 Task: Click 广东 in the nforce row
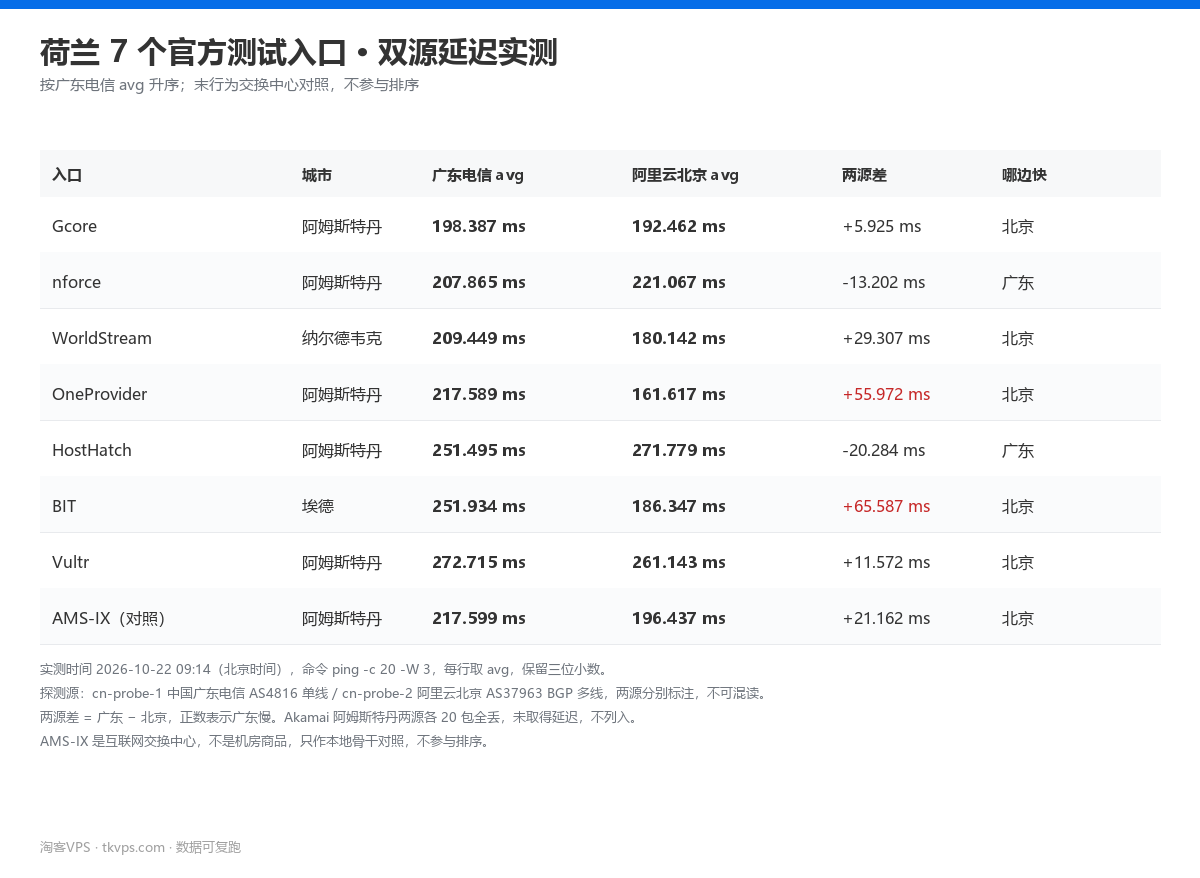[1018, 282]
